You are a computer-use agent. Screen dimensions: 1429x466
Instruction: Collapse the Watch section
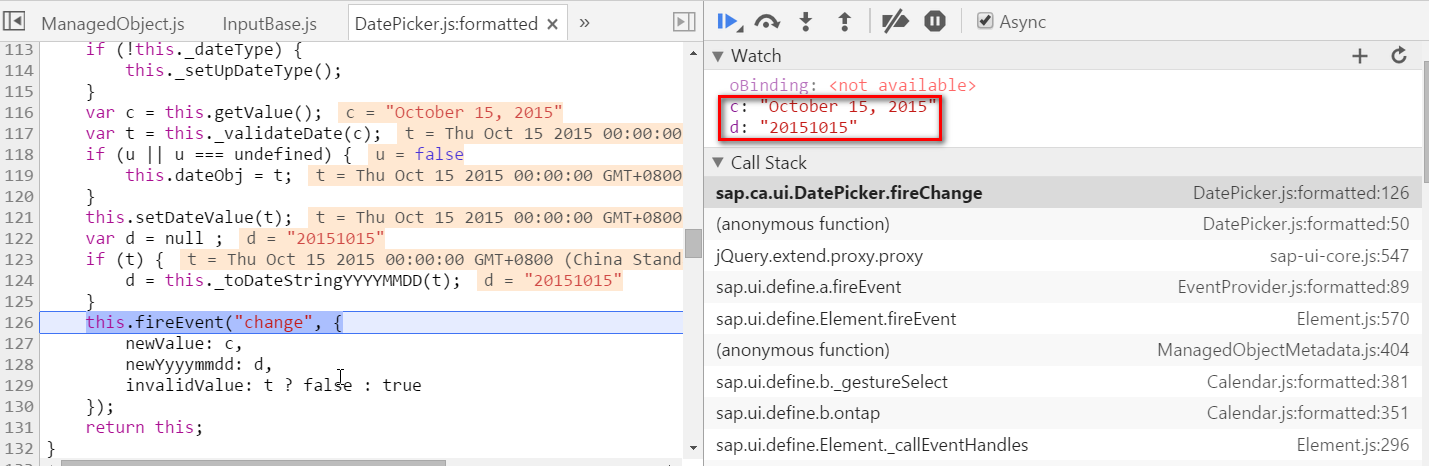tap(717, 56)
